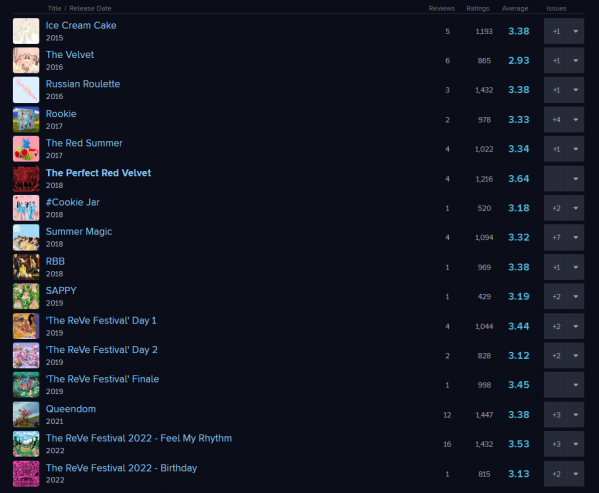Expand the dropdown arrow for Ice Cream Cake
The image size is (599, 493).
[x=576, y=31]
